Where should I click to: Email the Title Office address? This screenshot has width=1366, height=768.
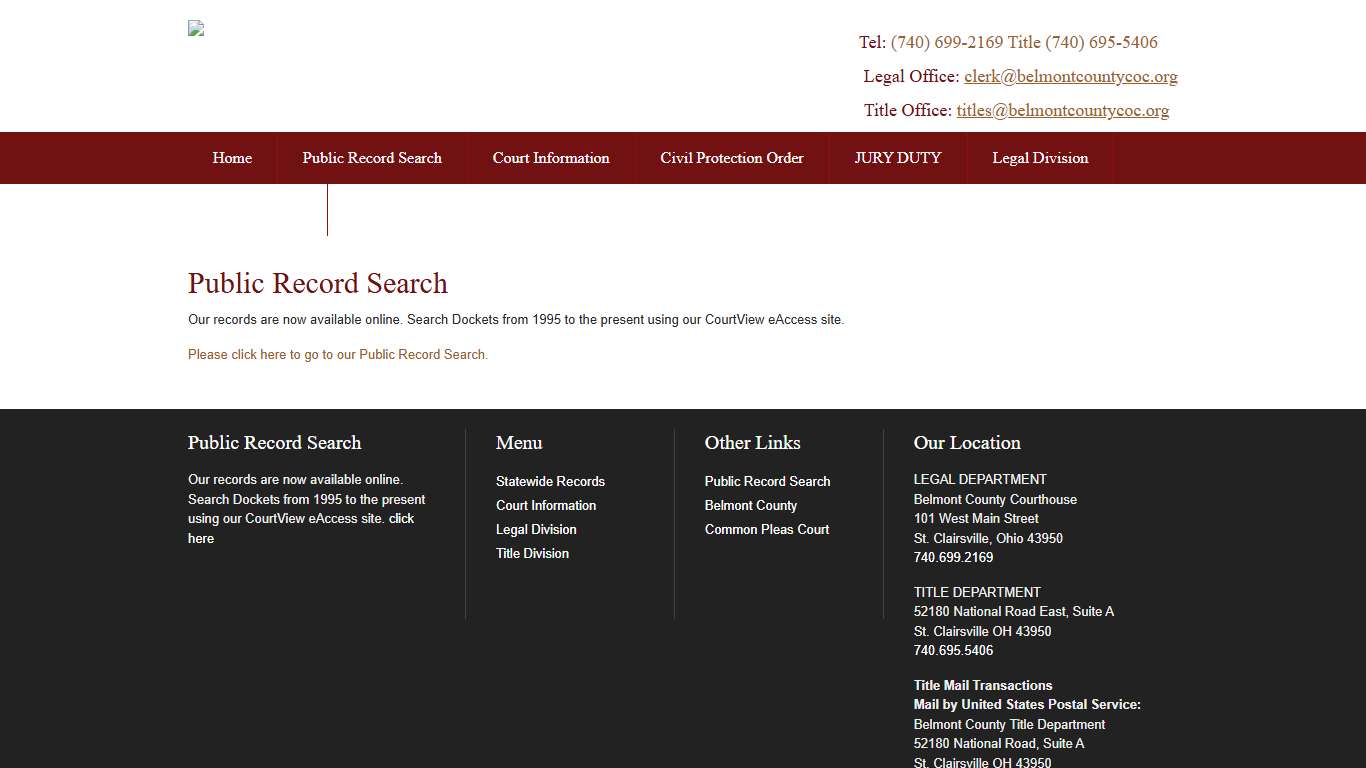click(x=1063, y=110)
